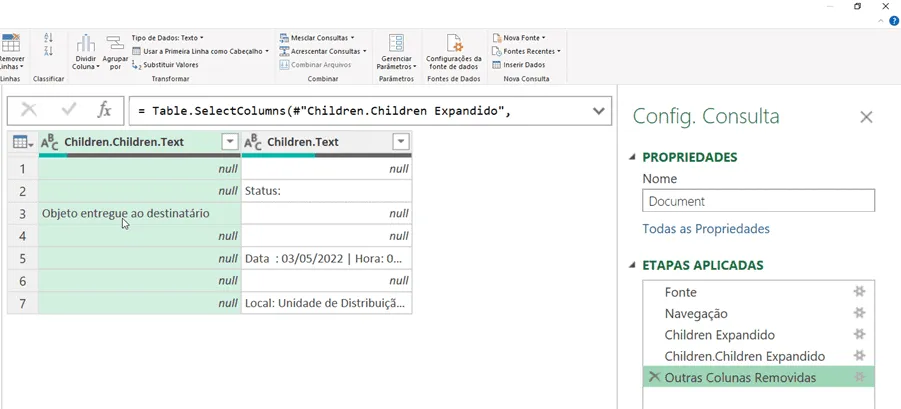Viewport: 901px width, 409px height.
Task: Open settings gear for Fonte step
Action: 859,292
